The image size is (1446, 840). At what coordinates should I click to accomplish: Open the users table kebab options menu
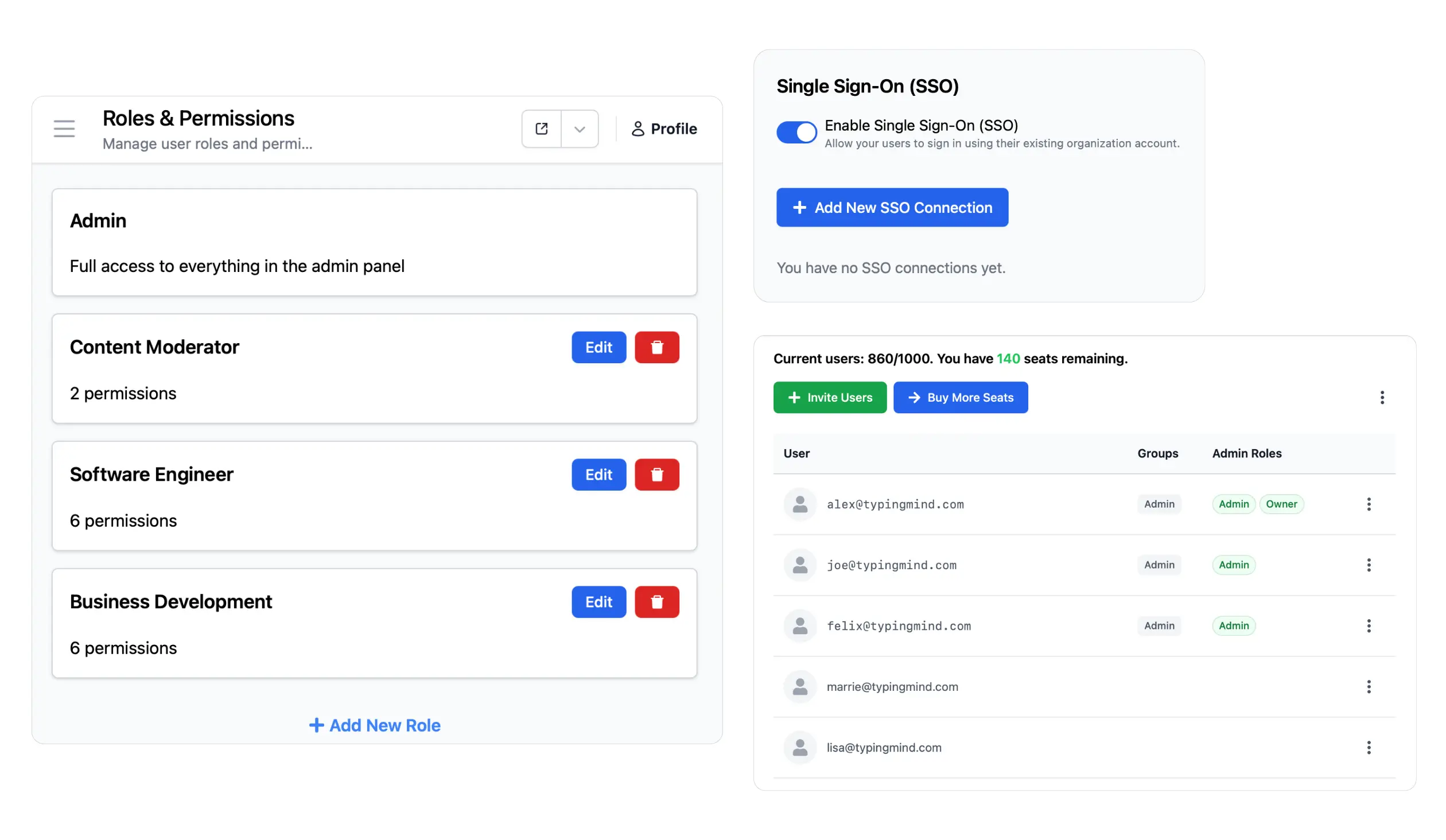pyautogui.click(x=1382, y=398)
